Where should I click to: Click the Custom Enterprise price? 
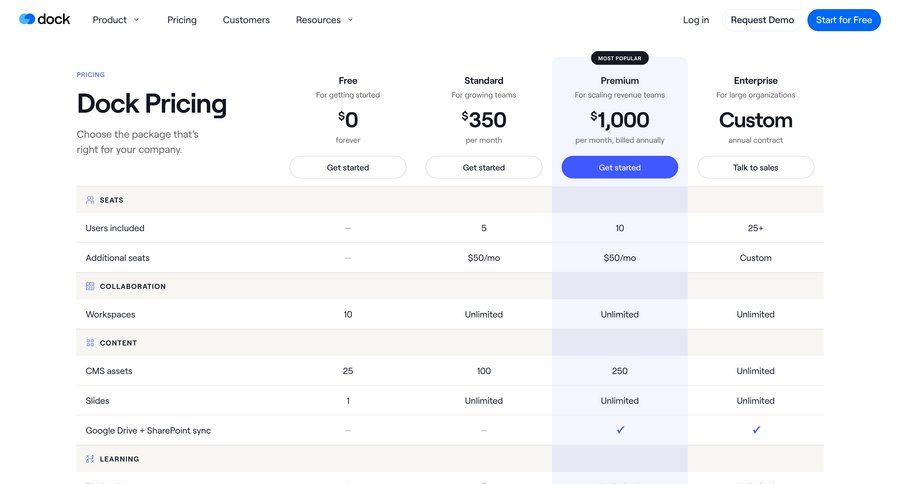[756, 120]
